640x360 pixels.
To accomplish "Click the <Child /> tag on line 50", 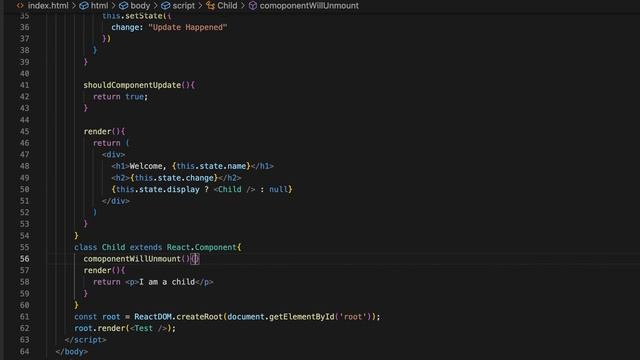I will point(234,189).
